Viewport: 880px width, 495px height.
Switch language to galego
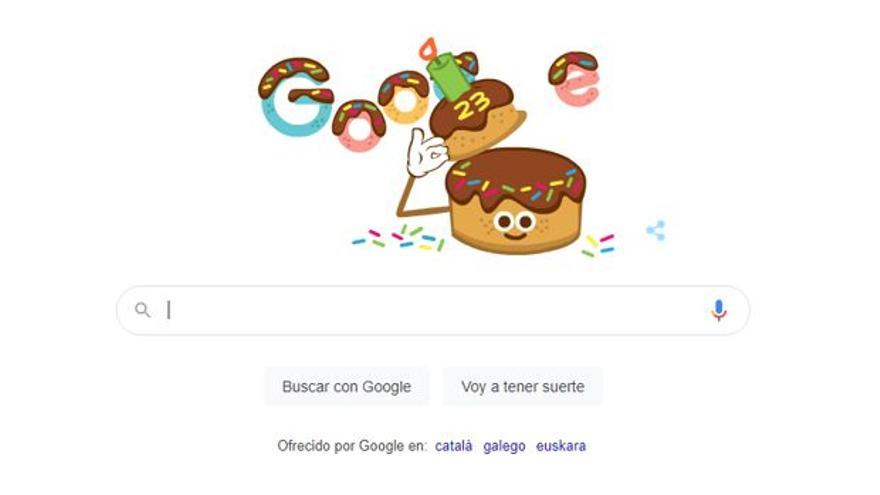pos(504,446)
